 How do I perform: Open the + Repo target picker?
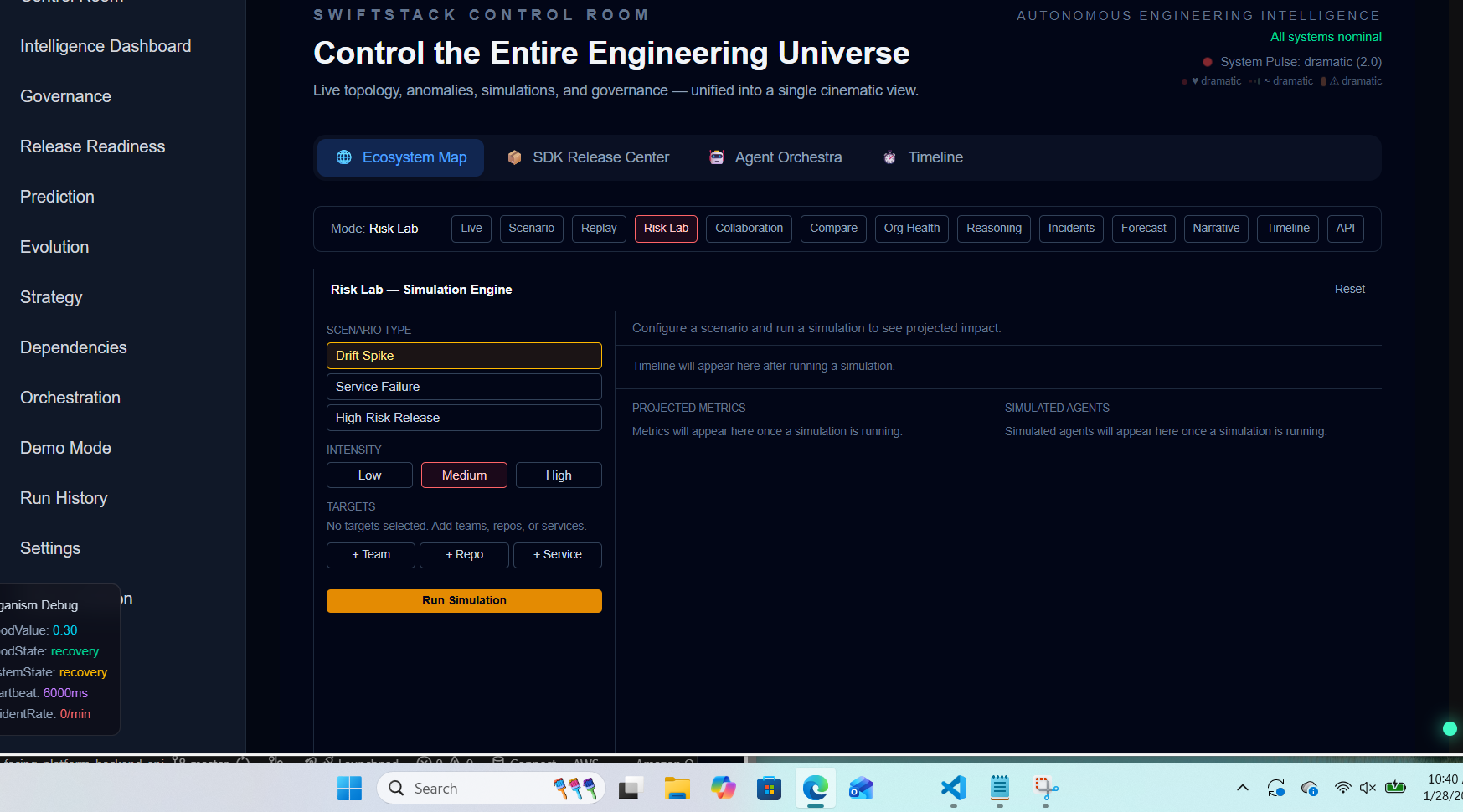pos(464,555)
